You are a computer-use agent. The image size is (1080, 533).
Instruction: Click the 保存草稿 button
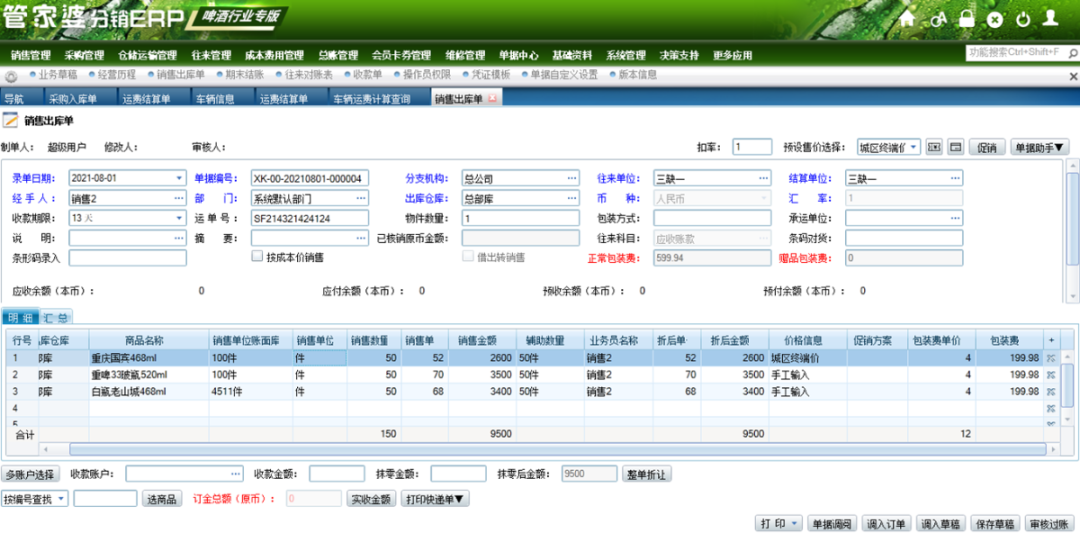(x=994, y=523)
